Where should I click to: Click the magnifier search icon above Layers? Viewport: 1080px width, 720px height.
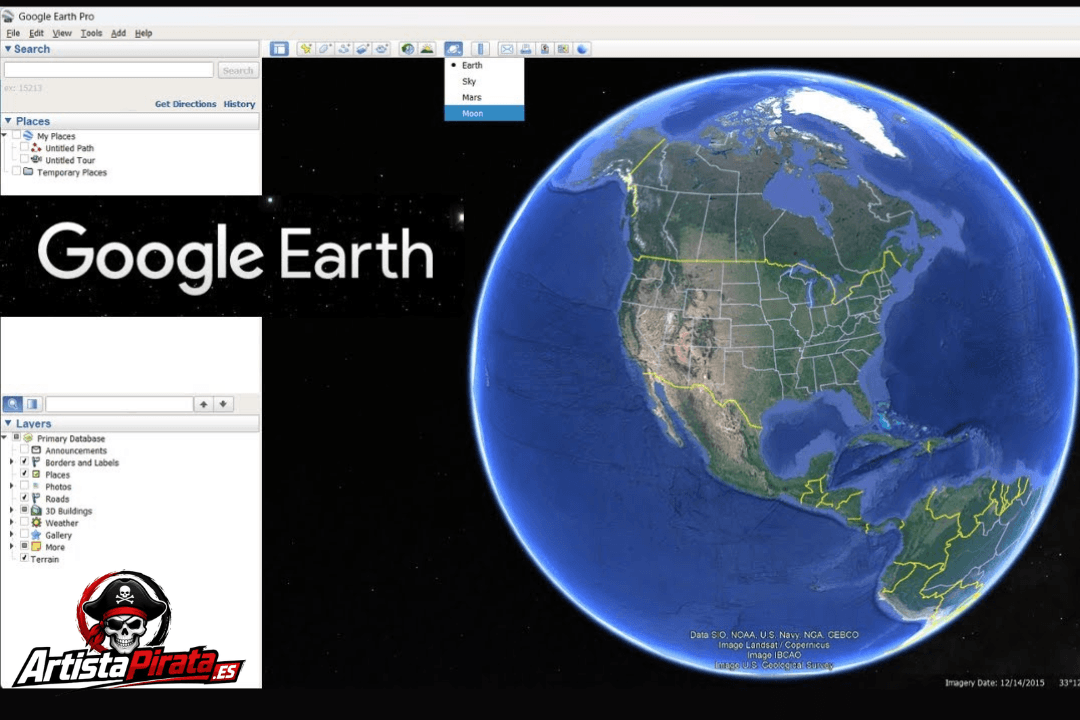click(13, 404)
